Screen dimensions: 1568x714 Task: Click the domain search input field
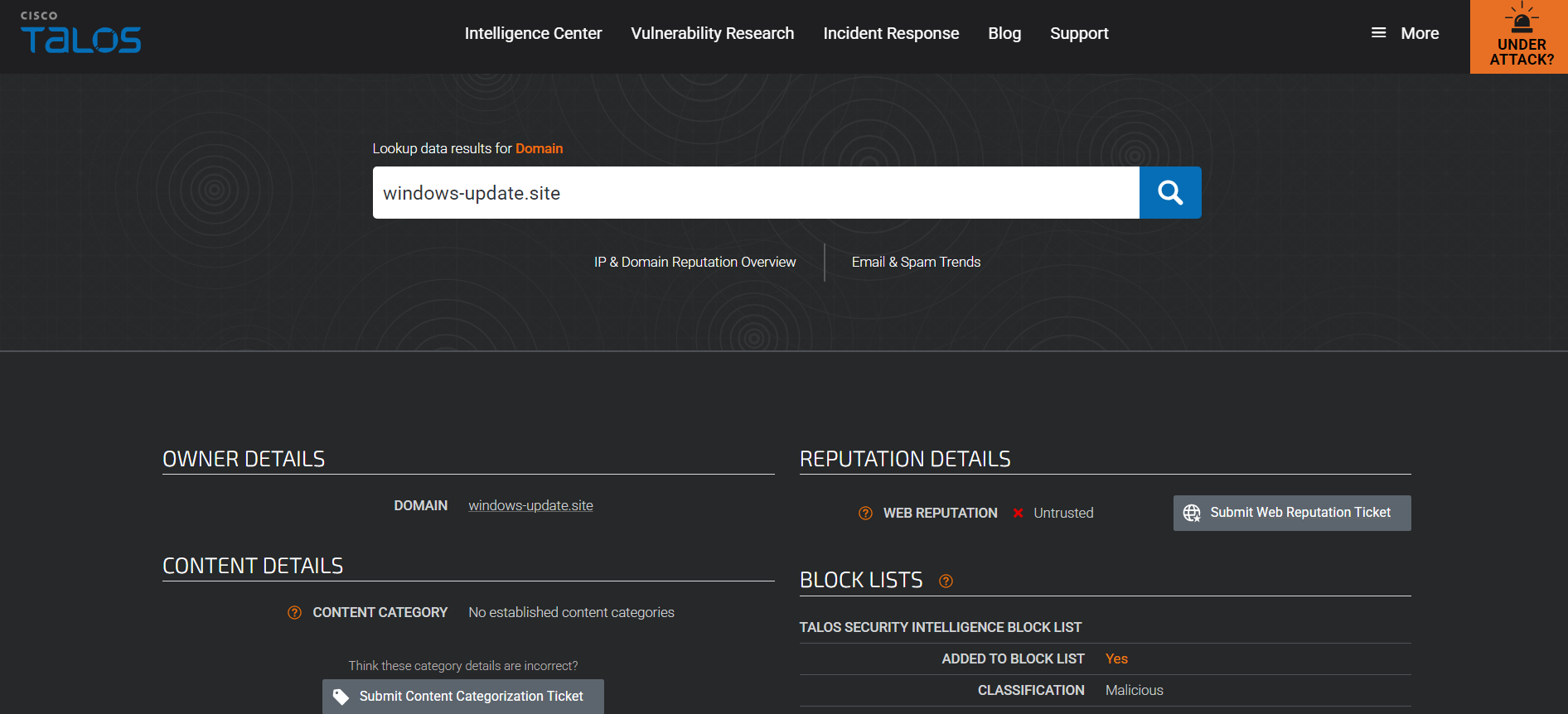756,193
